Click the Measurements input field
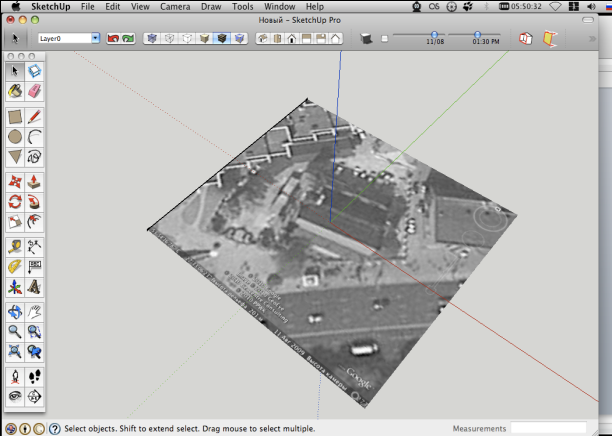This screenshot has width=612, height=436. pyautogui.click(x=548, y=428)
